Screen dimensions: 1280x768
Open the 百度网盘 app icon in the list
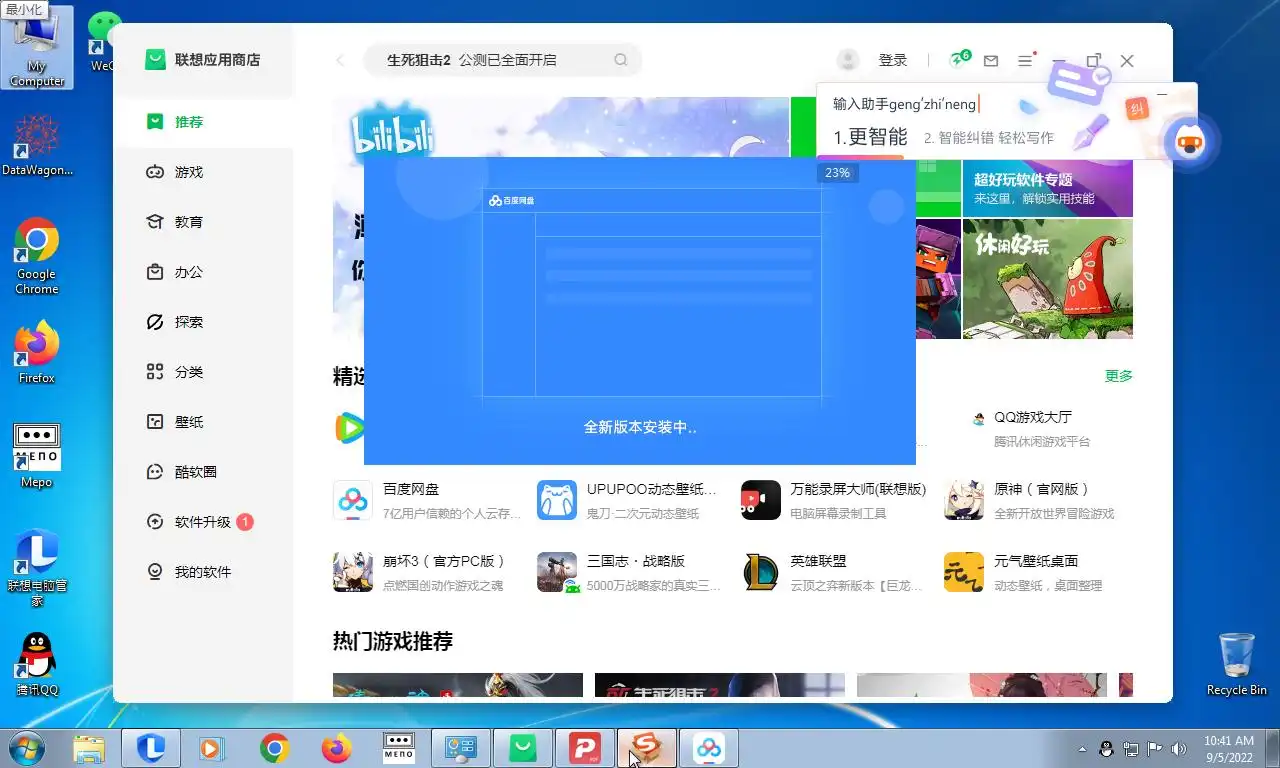point(353,500)
